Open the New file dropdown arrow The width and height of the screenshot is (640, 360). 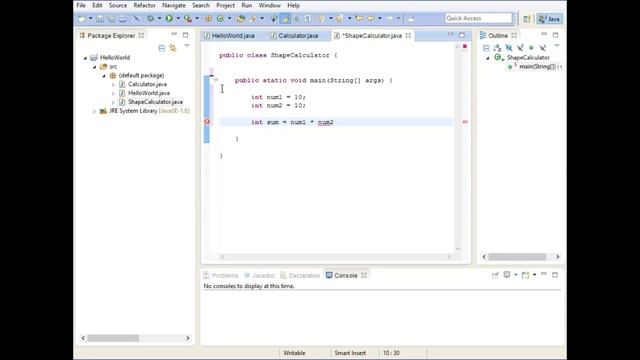coord(90,18)
